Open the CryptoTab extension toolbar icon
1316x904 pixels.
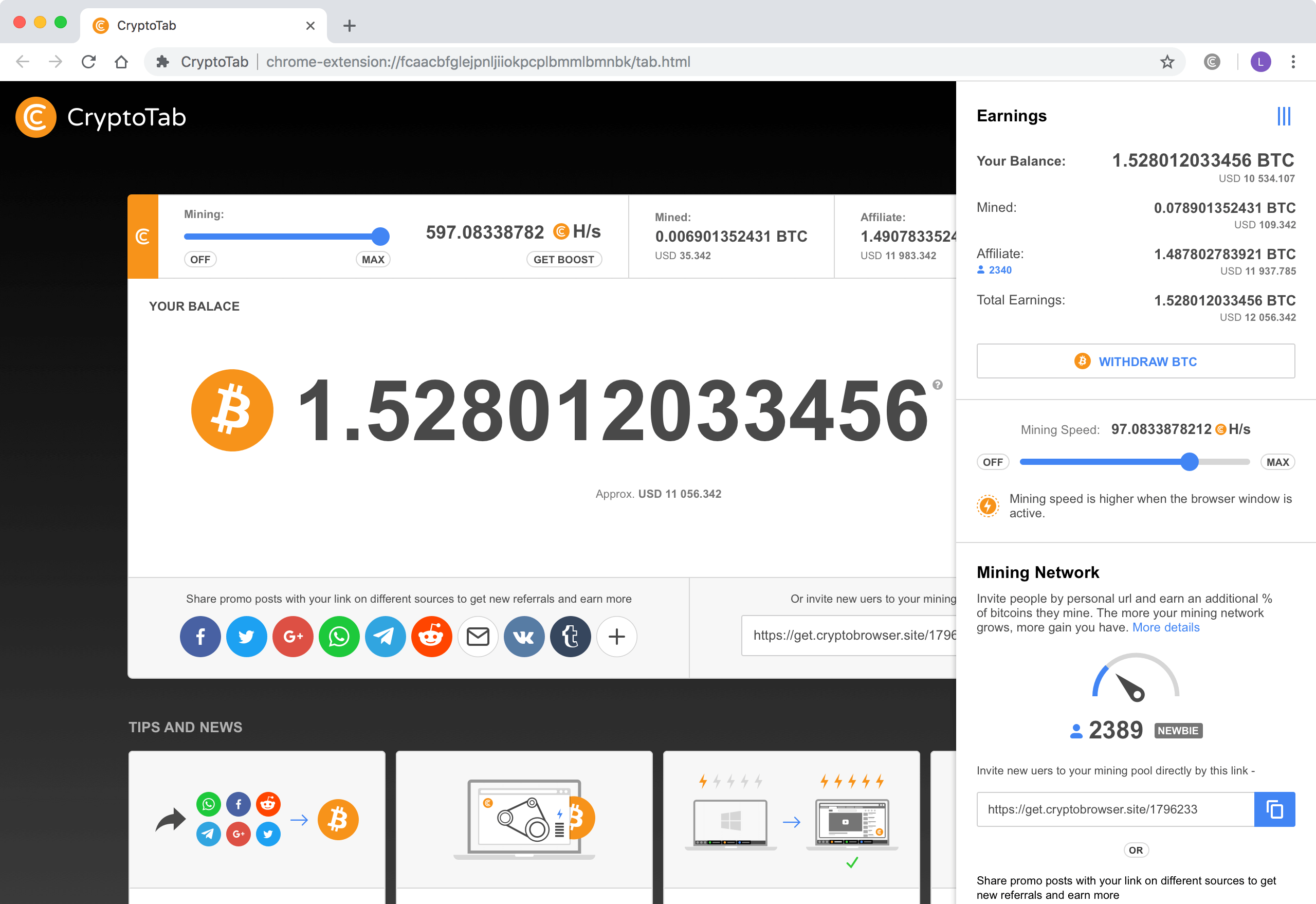pyautogui.click(x=1211, y=62)
